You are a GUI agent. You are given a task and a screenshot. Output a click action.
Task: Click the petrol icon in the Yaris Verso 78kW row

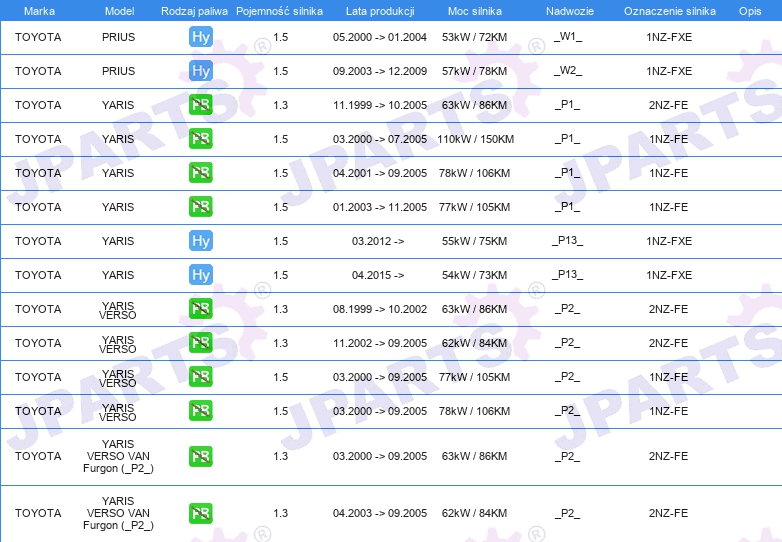pyautogui.click(x=200, y=410)
